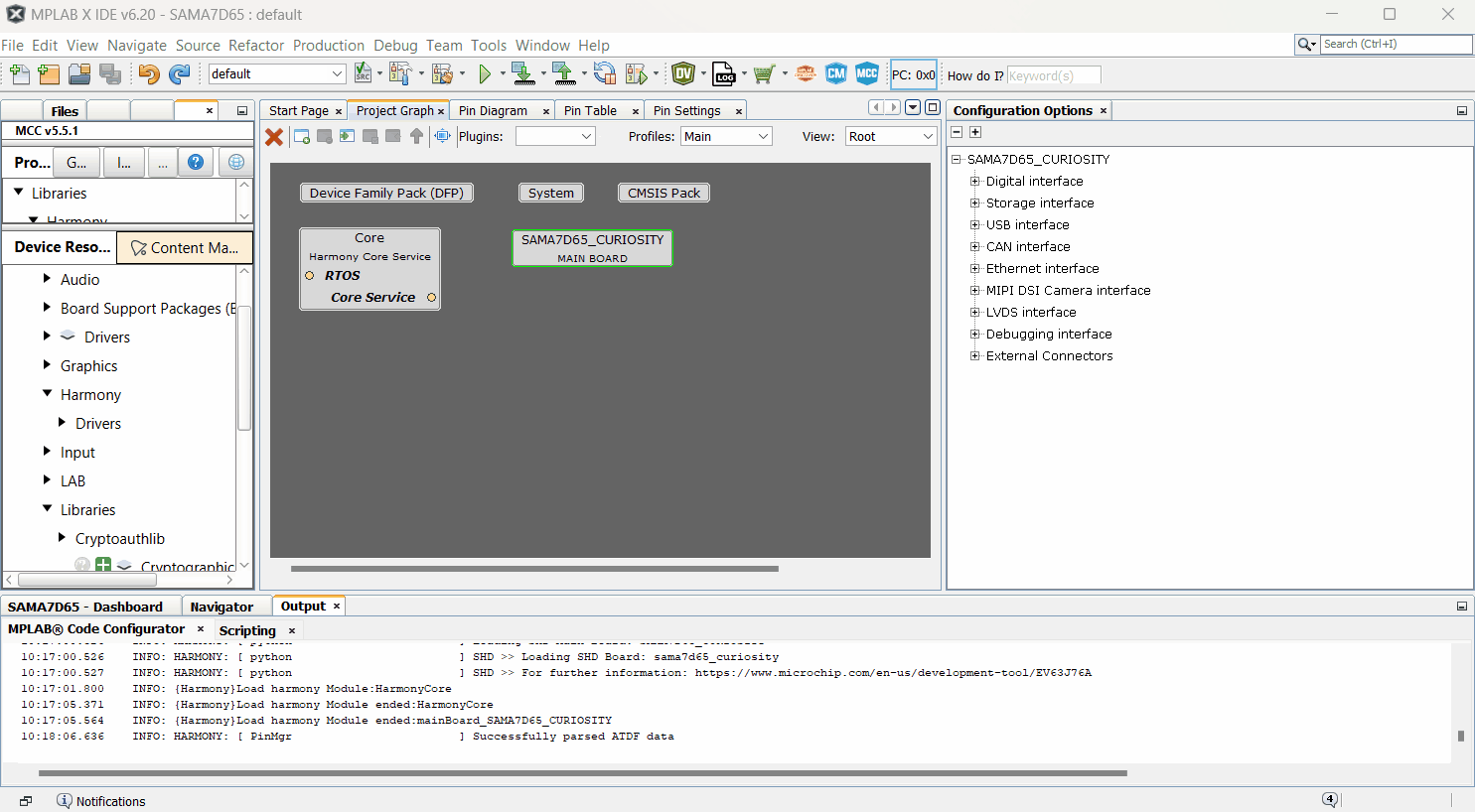Viewport: 1475px width, 812px height.
Task: Click the New Project toolbar icon
Action: point(49,73)
